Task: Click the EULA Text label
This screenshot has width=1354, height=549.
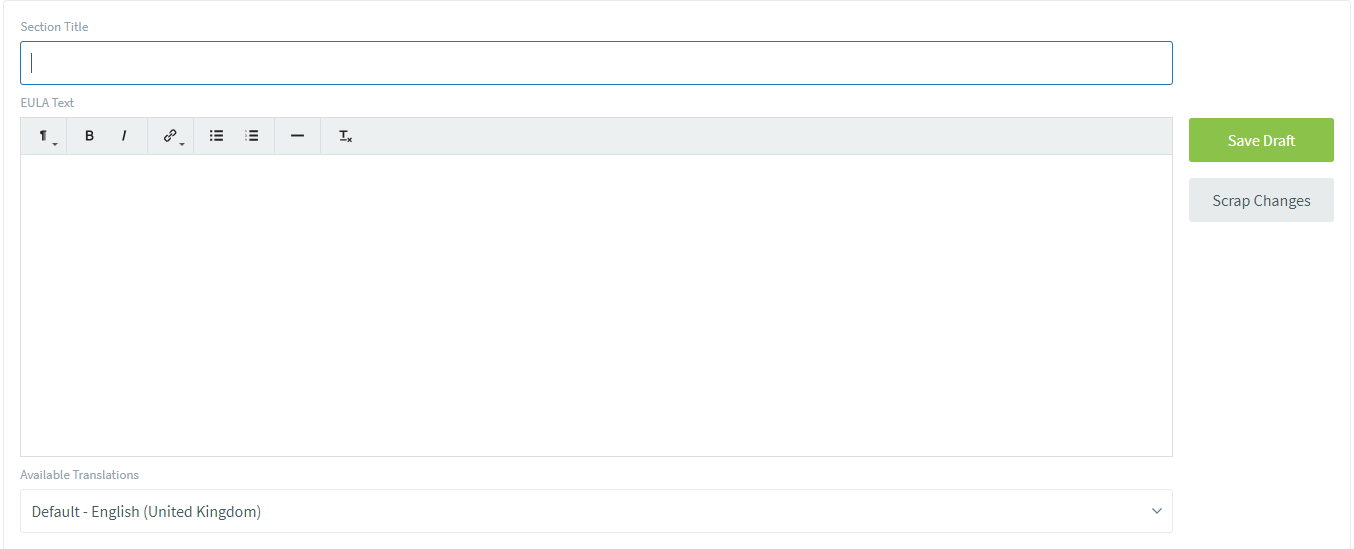Action: pyautogui.click(x=47, y=103)
